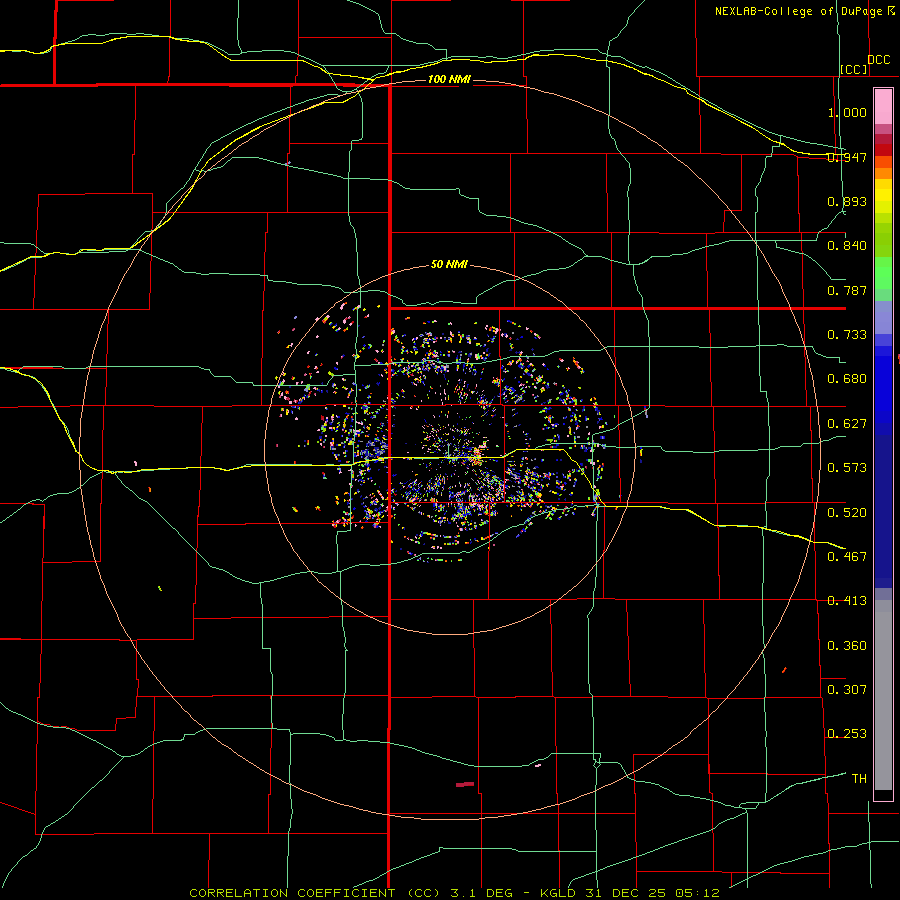The width and height of the screenshot is (900, 900).
Task: Click the 0.307 scale value
Action: (847, 690)
